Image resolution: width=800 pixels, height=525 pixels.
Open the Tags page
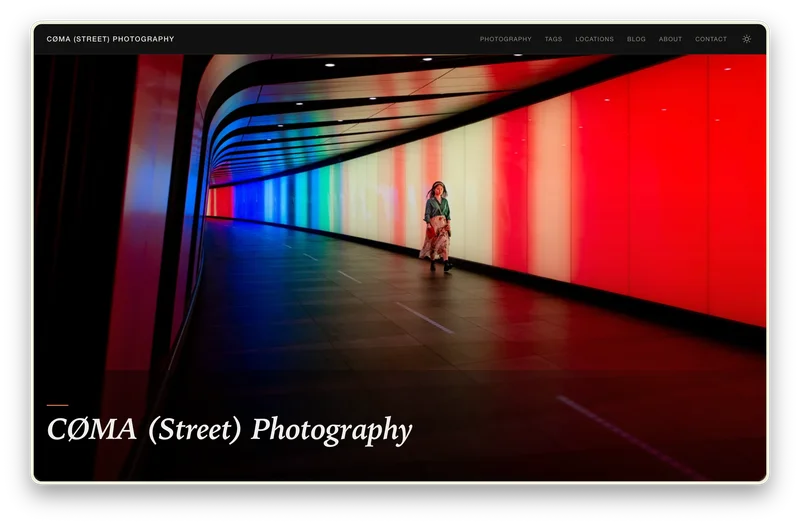coord(553,39)
